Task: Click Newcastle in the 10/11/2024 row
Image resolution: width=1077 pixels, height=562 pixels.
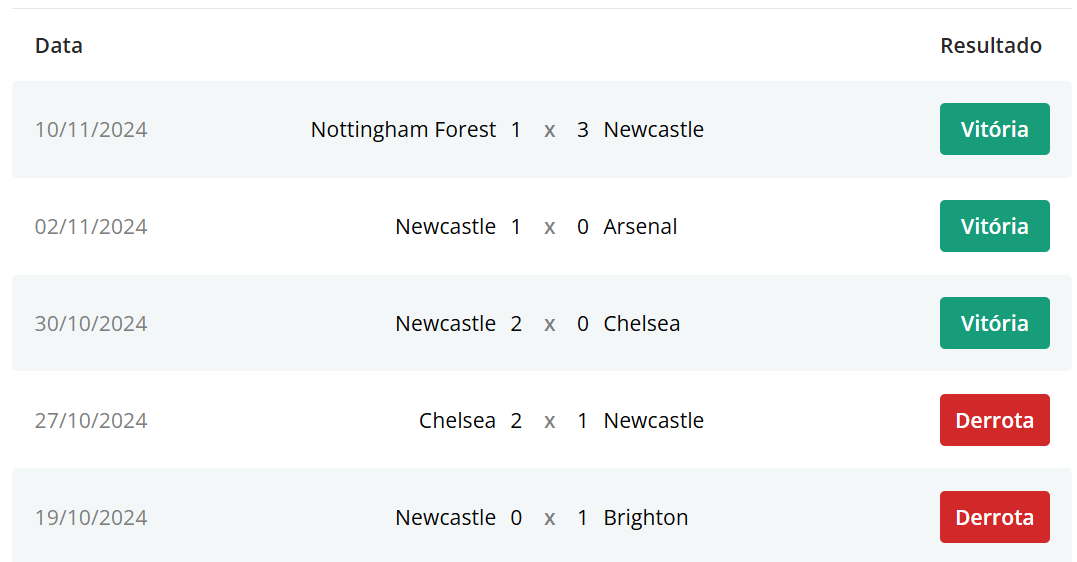Action: pos(653,130)
